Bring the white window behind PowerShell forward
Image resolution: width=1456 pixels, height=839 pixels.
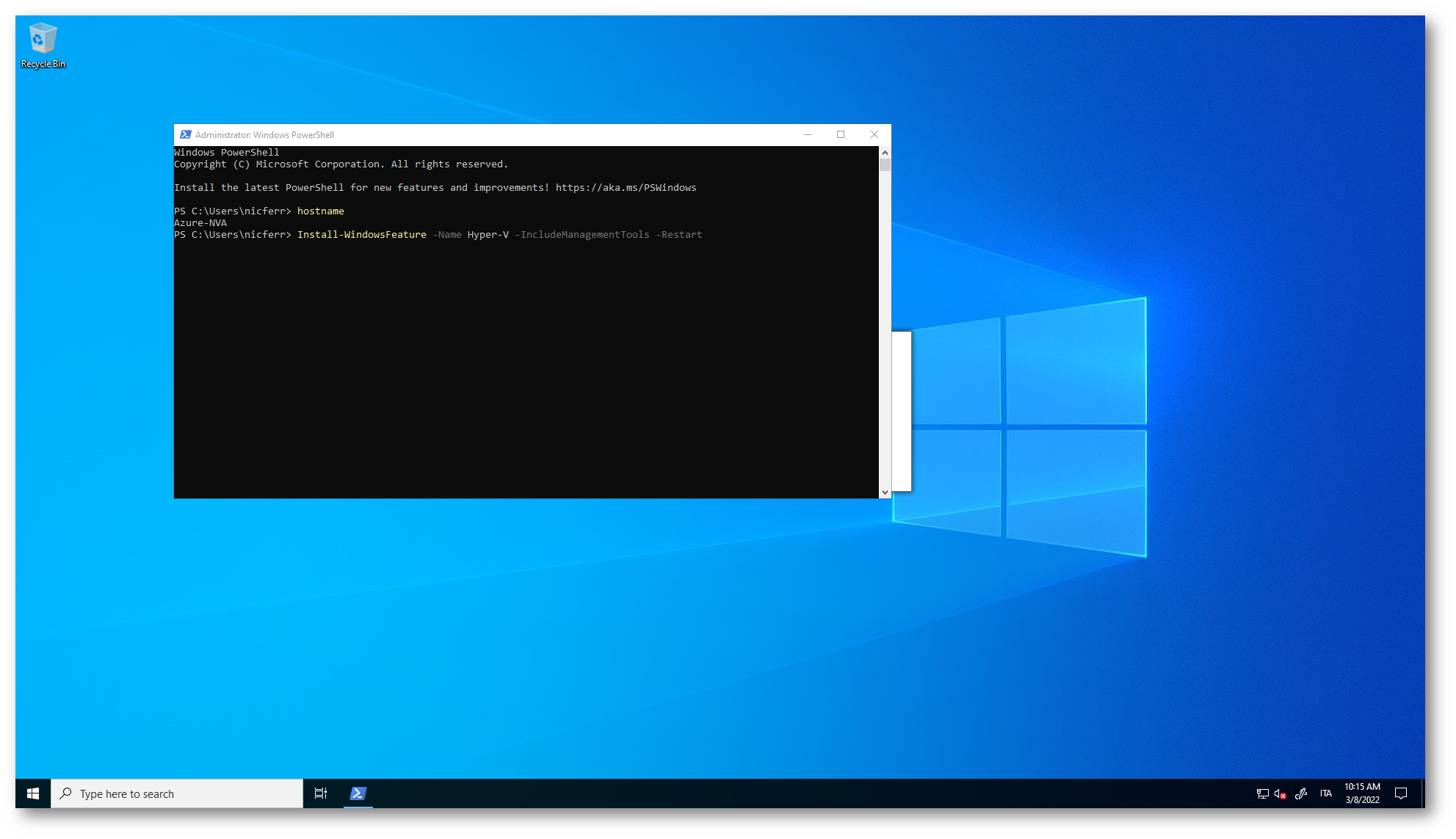pyautogui.click(x=902, y=411)
